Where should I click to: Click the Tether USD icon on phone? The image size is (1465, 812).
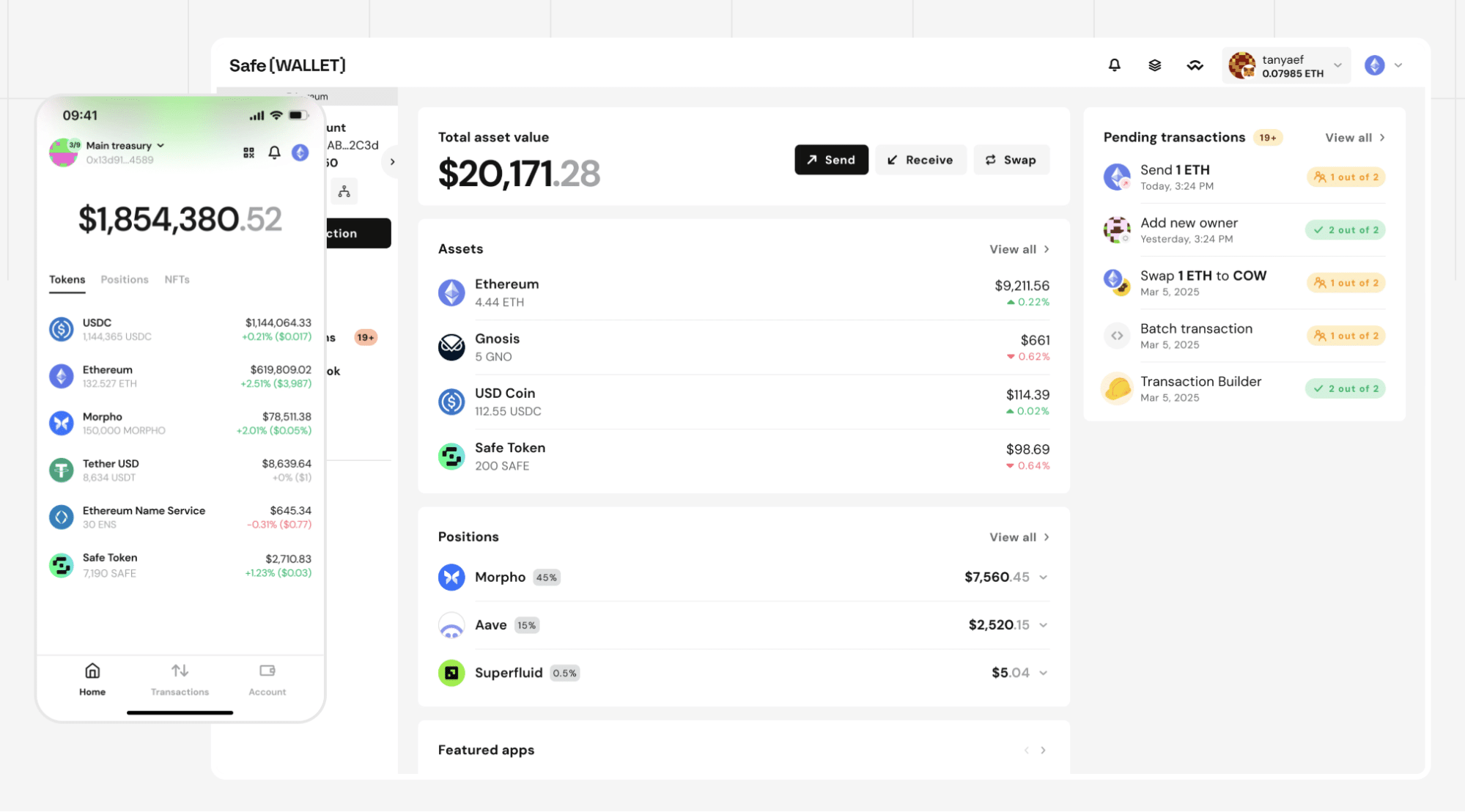[62, 470]
